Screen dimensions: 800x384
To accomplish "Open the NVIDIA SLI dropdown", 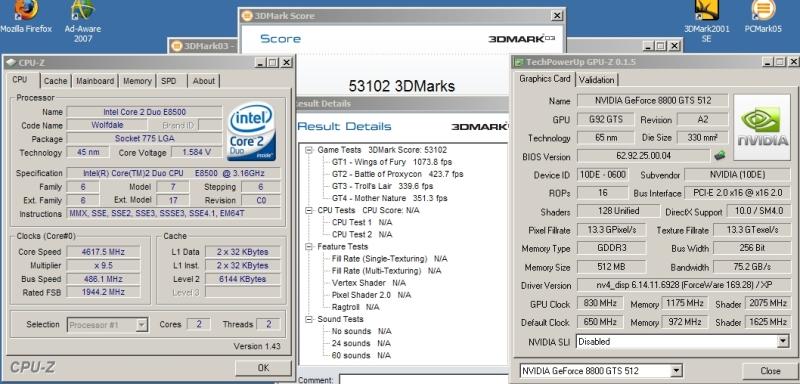I will click(784, 341).
